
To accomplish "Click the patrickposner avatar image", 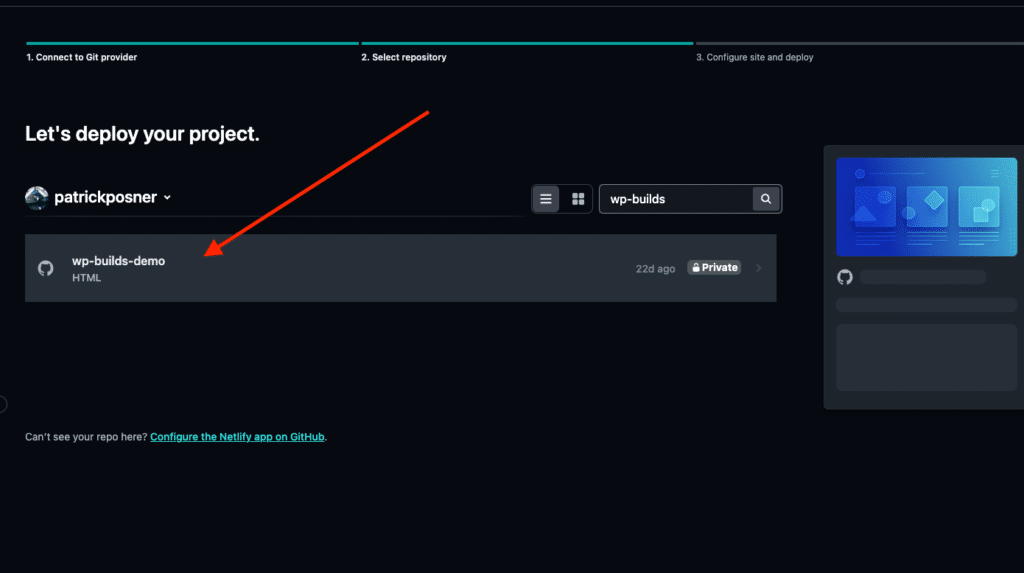I will 37,197.
